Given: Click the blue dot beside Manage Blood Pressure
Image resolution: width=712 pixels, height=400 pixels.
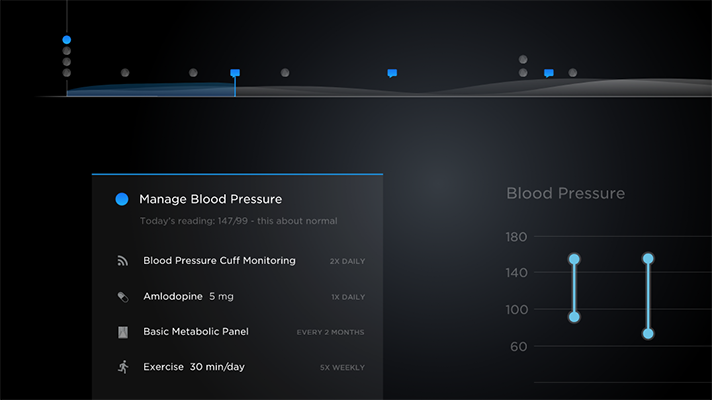Looking at the screenshot, I should tap(122, 199).
